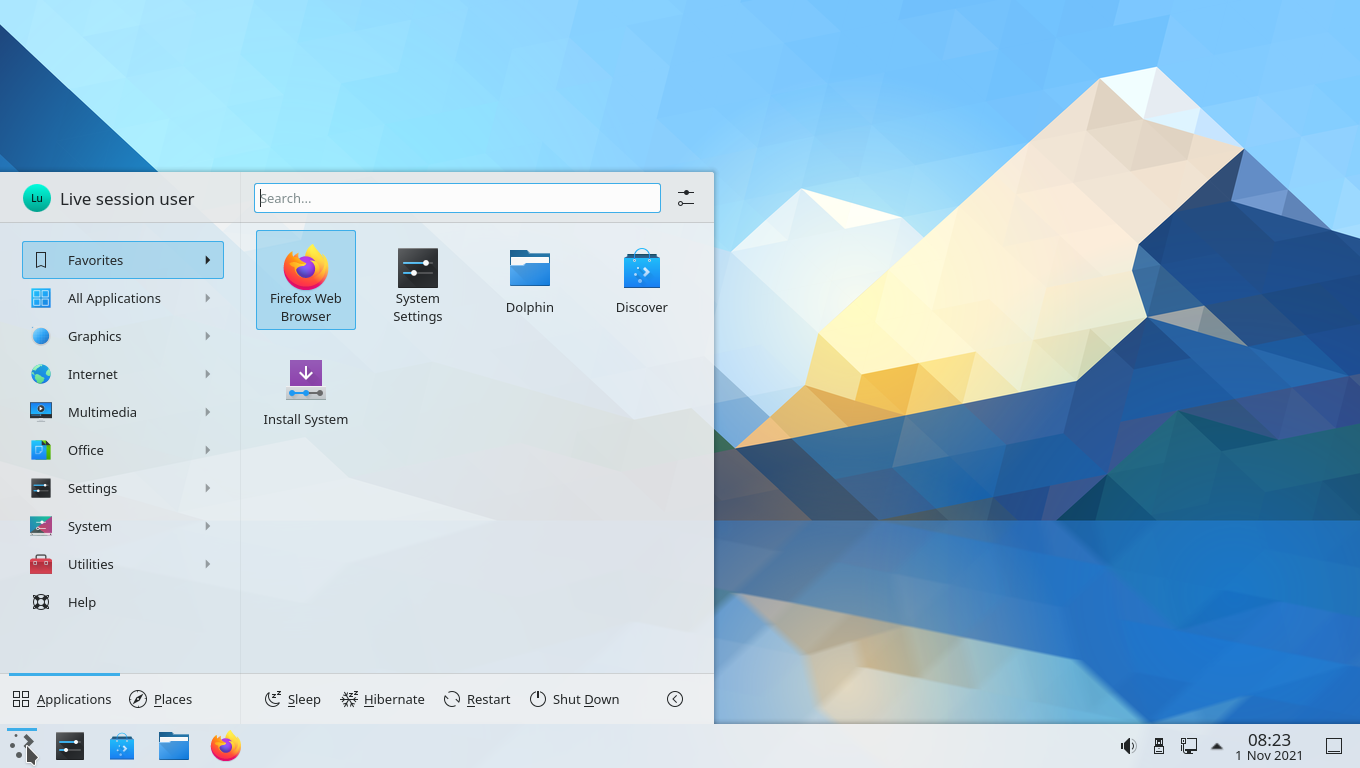This screenshot has height=768, width=1360.
Task: Open System Settings from the taskbar
Action: (x=70, y=746)
